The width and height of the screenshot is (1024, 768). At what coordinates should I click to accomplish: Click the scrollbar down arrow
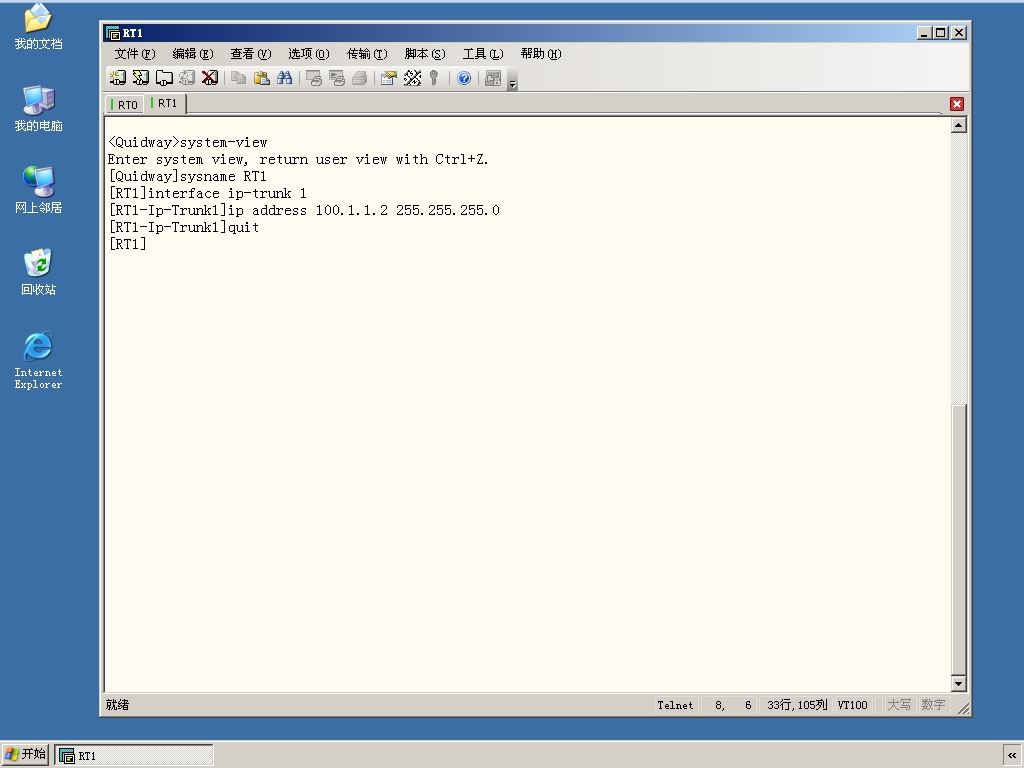point(959,683)
